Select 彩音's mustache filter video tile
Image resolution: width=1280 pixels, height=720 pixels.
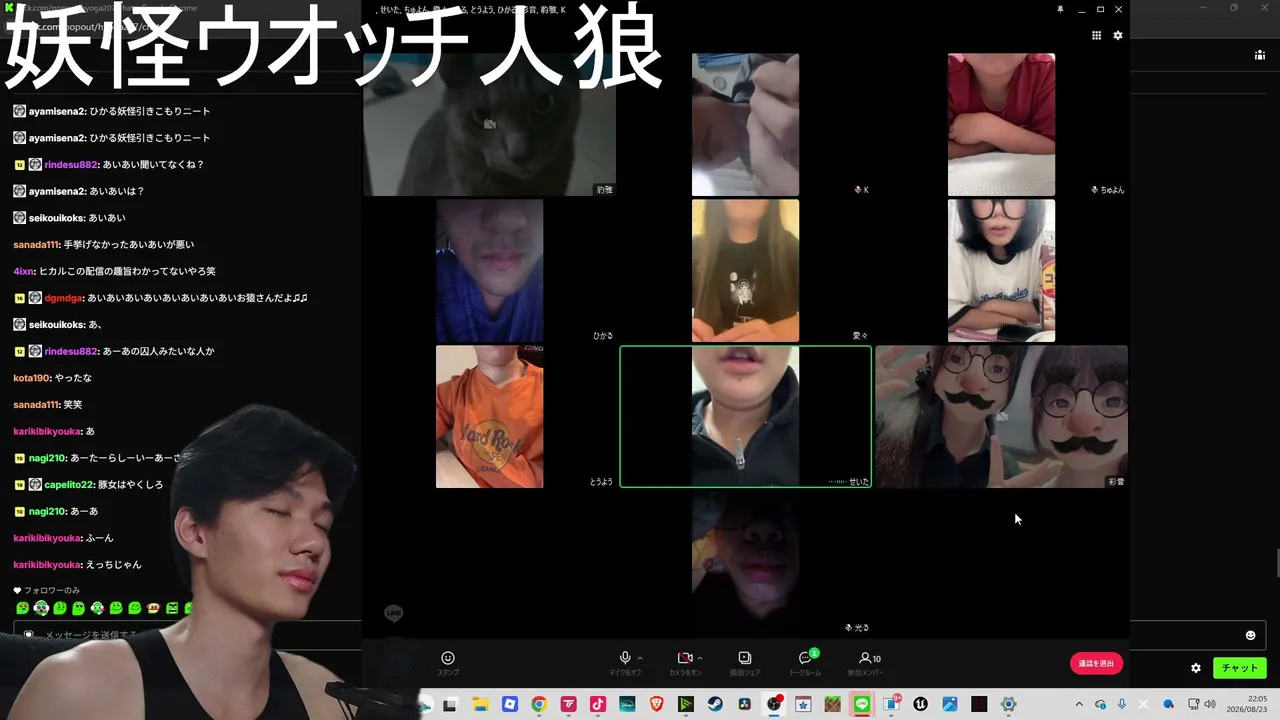pyautogui.click(x=1001, y=417)
